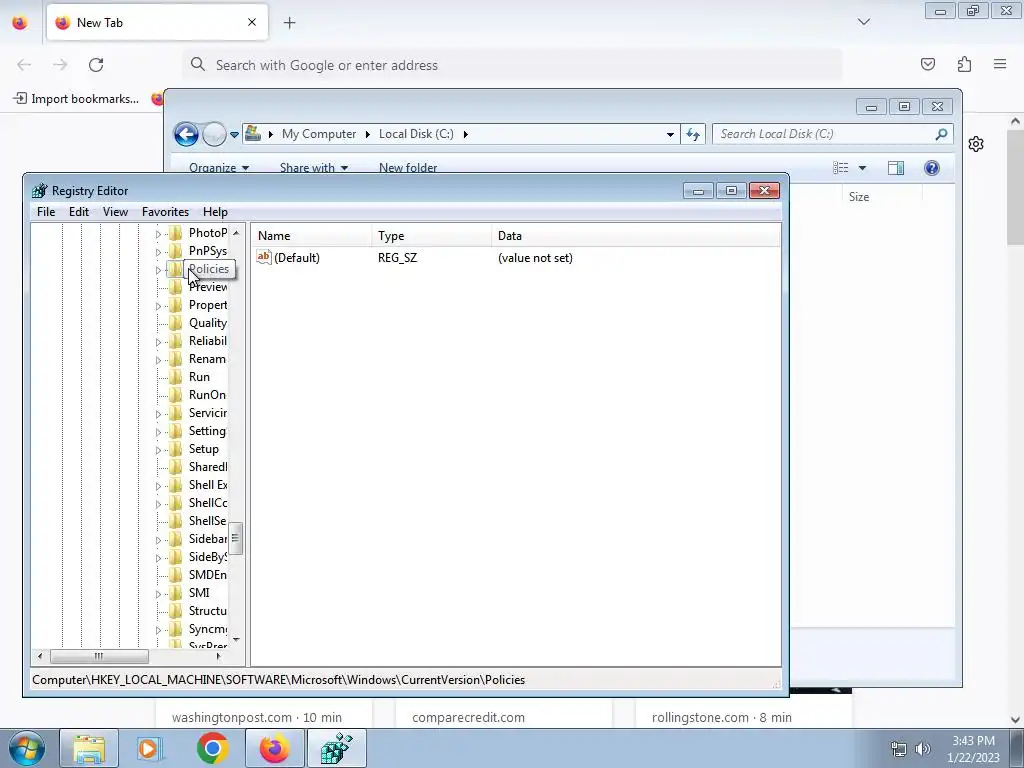Click the Sharedl key folder icon
Image resolution: width=1024 pixels, height=768 pixels.
[x=176, y=467]
